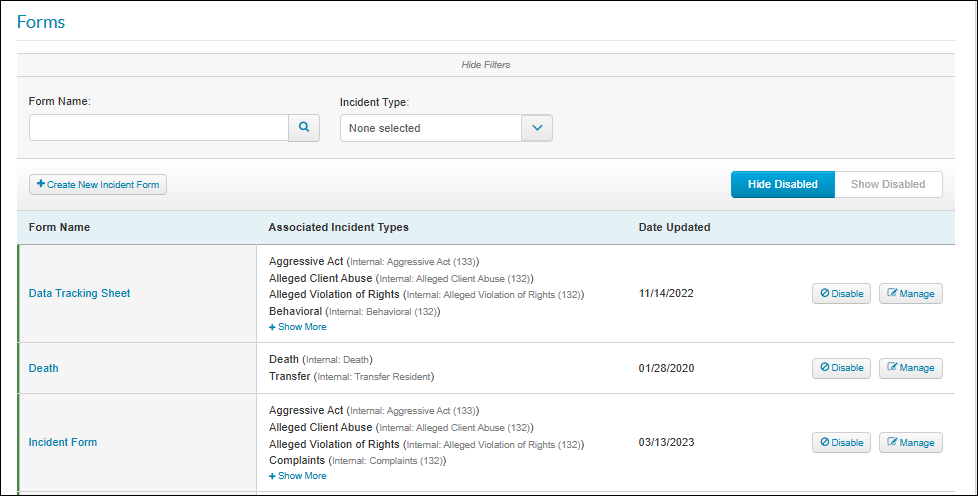Screen dimensions: 978x496
Task: Manage the Data Tracking Sheet form
Action: click(x=911, y=293)
